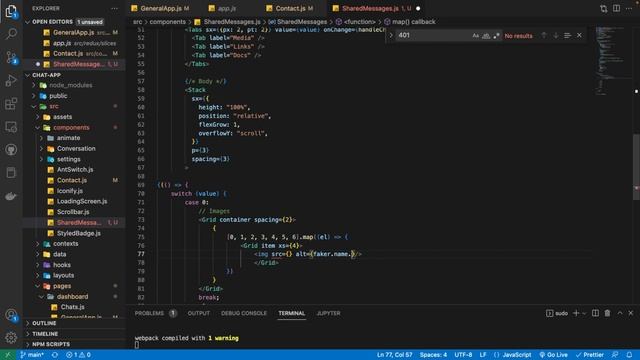The height and width of the screenshot is (360, 640).
Task: Toggle Use Regular Expression in find
Action: (x=496, y=36)
